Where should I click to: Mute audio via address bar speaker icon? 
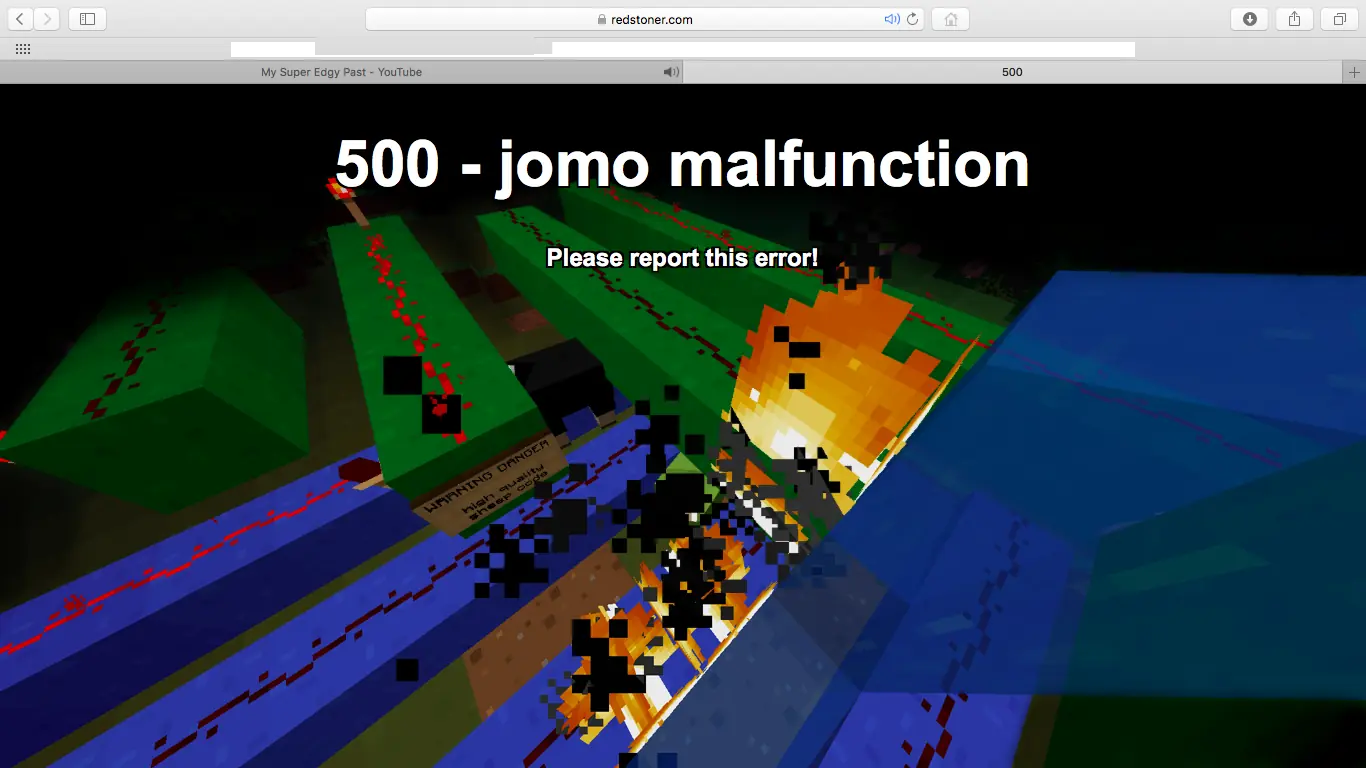pyautogui.click(x=891, y=19)
